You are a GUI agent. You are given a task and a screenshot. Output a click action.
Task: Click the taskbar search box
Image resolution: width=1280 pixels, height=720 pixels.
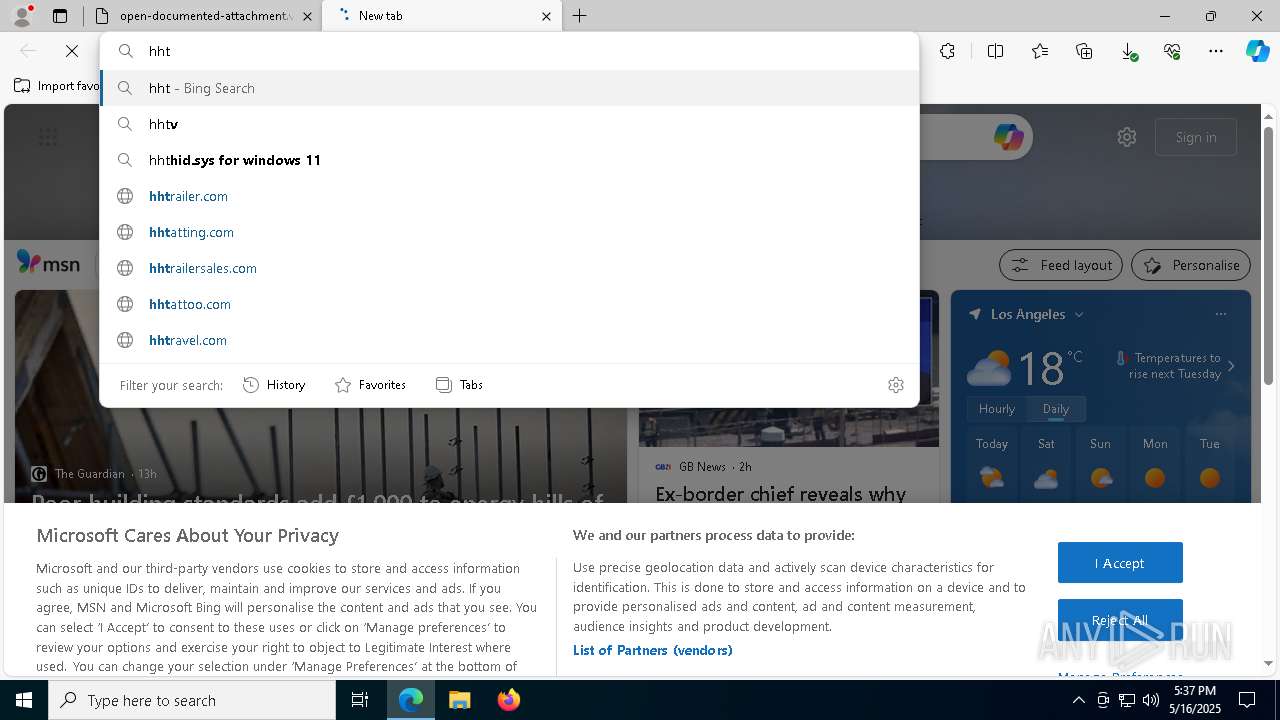(x=192, y=700)
